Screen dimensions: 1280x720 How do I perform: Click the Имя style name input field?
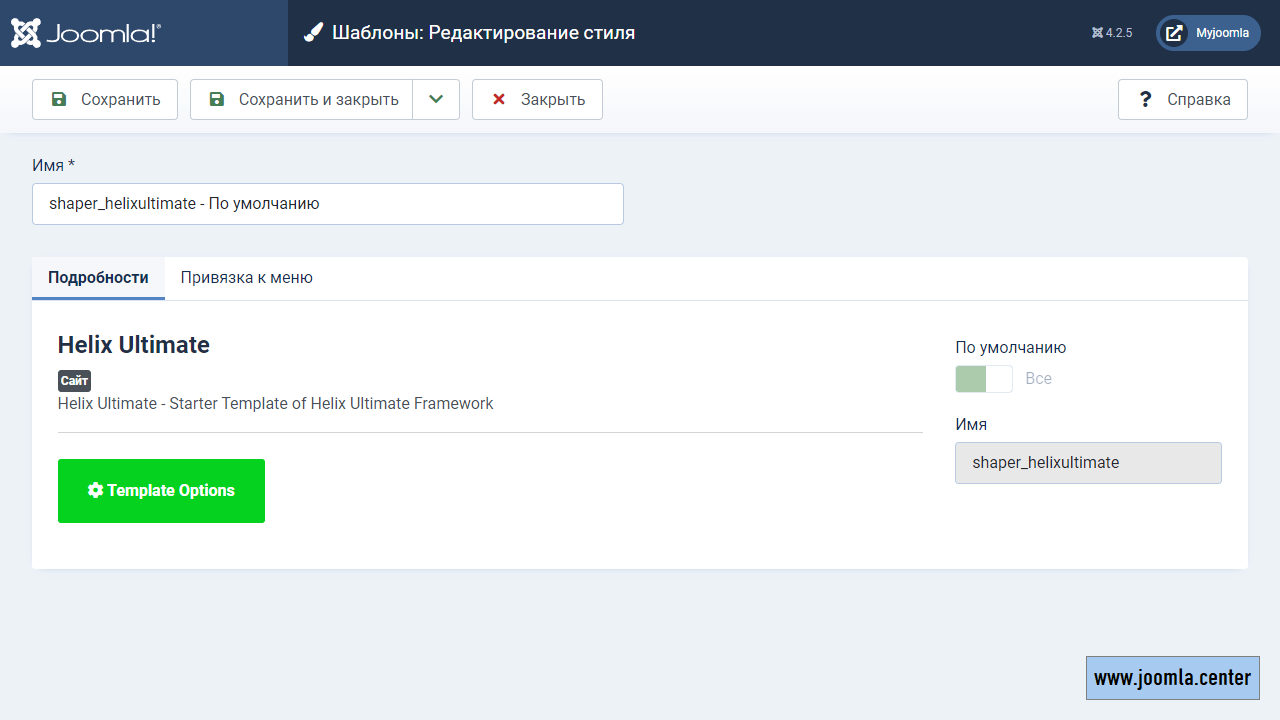(x=328, y=204)
